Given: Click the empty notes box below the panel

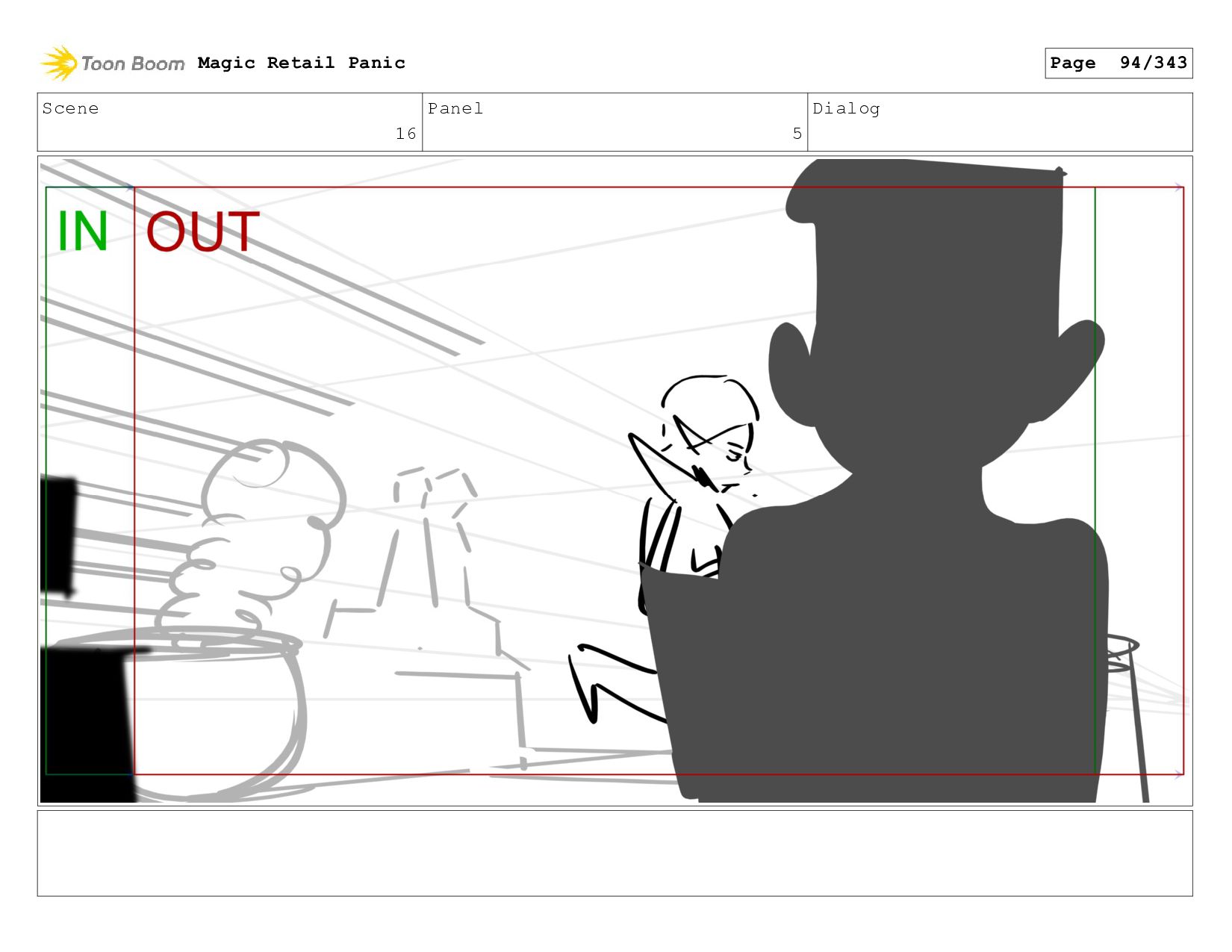Looking at the screenshot, I should [x=615, y=853].
